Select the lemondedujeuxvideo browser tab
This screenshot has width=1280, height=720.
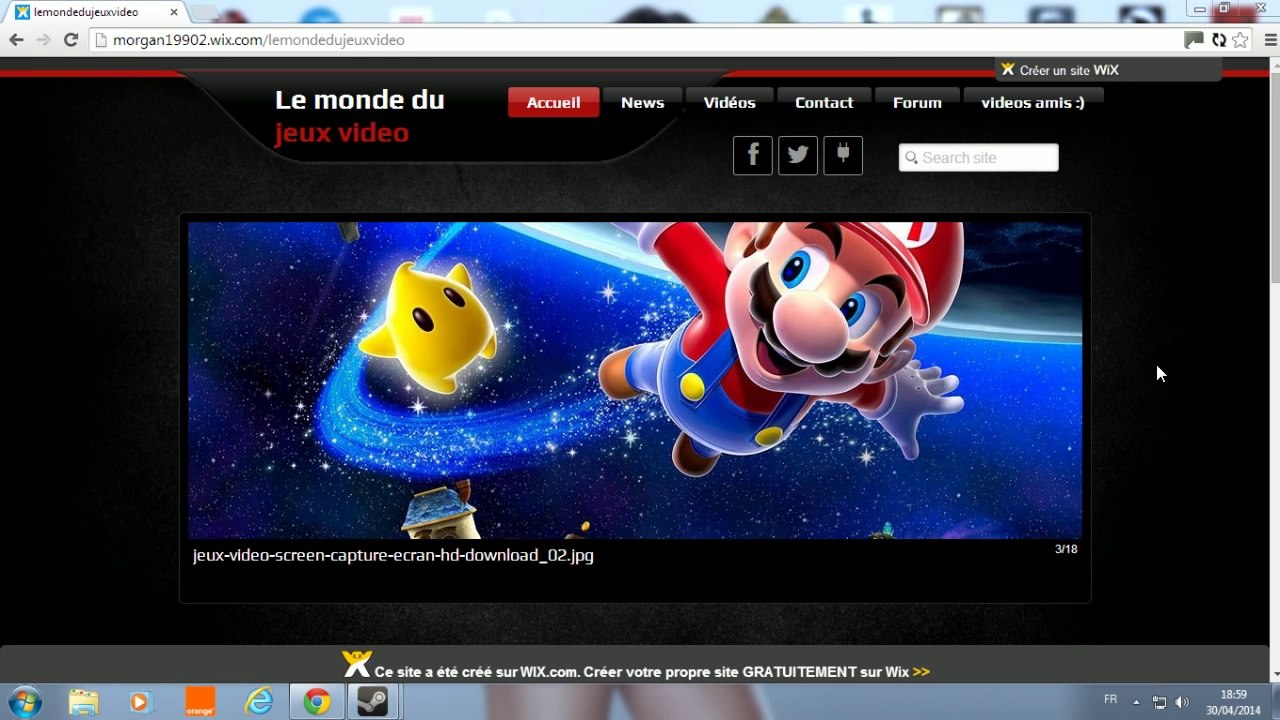tap(95, 12)
